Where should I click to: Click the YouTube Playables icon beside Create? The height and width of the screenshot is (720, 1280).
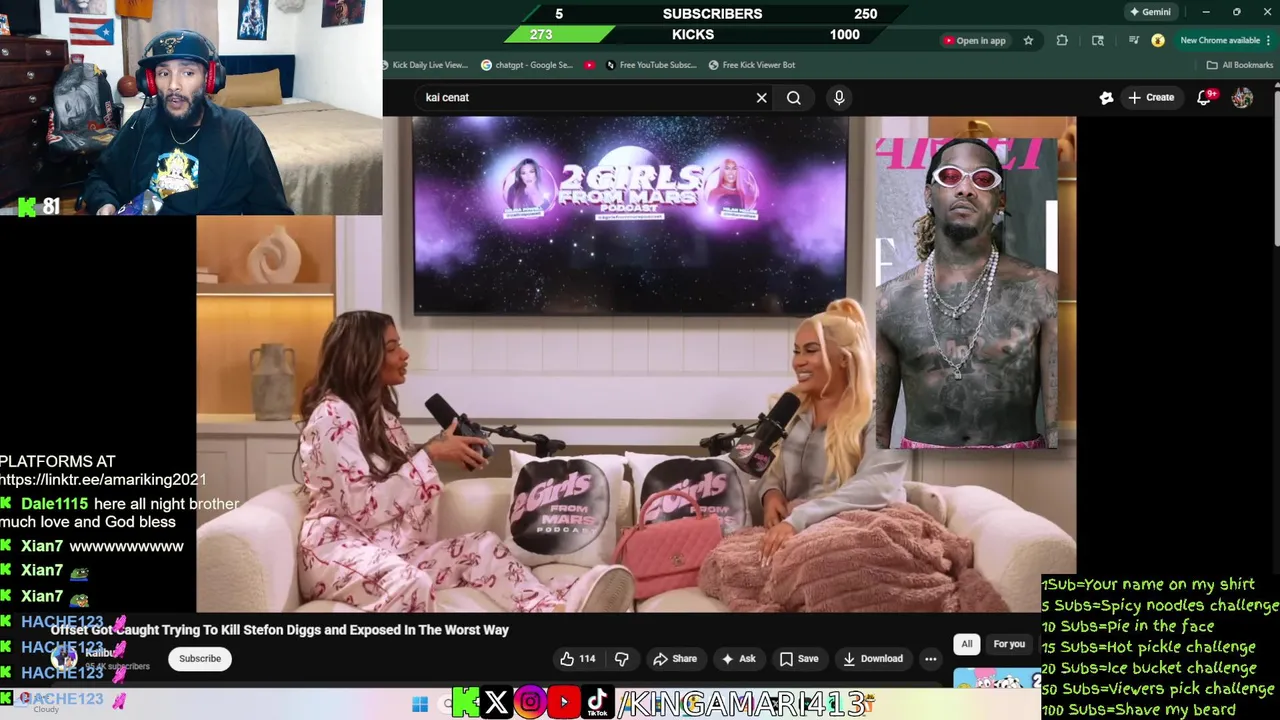1106,97
